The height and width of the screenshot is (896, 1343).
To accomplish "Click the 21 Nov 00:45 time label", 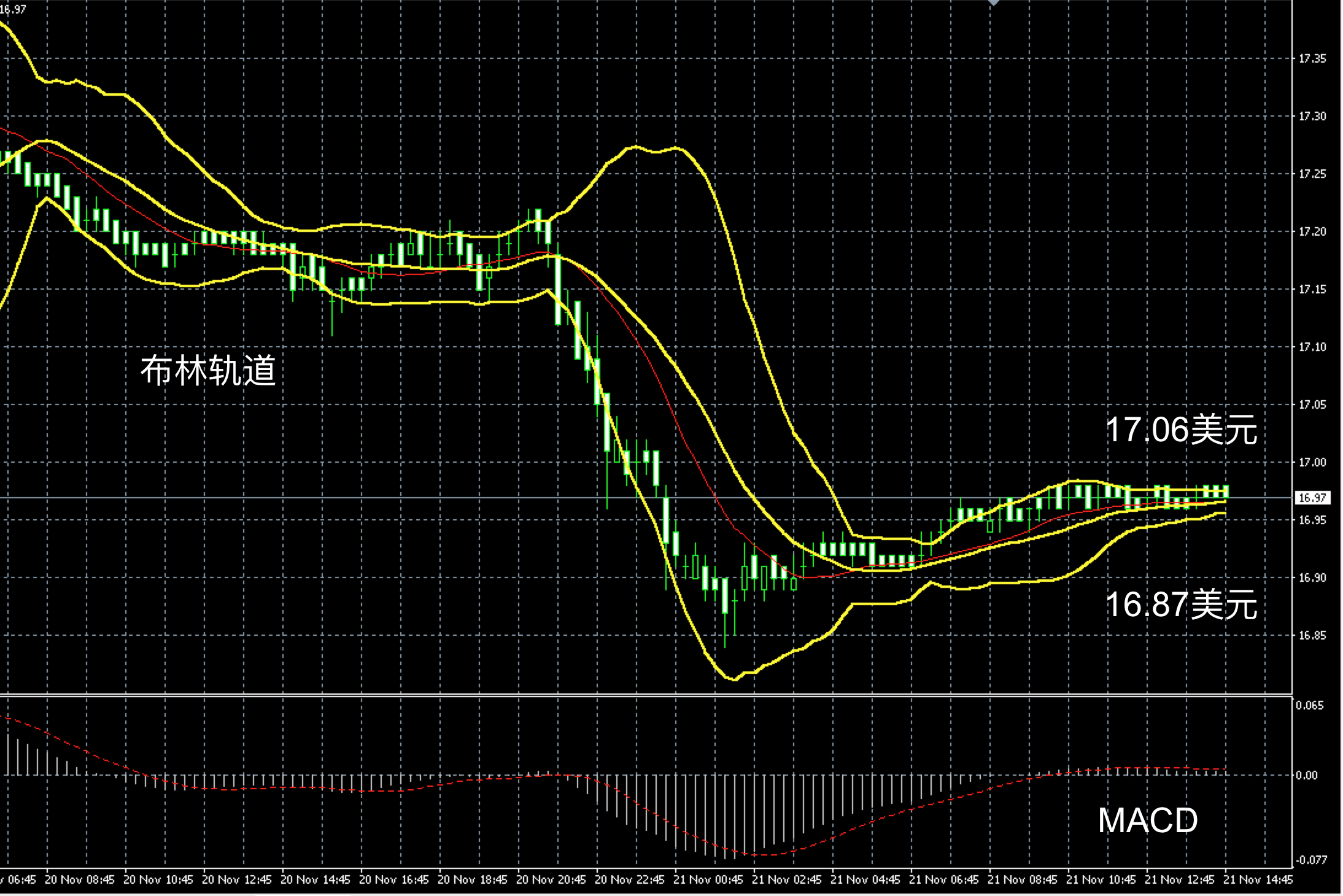I will [x=708, y=879].
